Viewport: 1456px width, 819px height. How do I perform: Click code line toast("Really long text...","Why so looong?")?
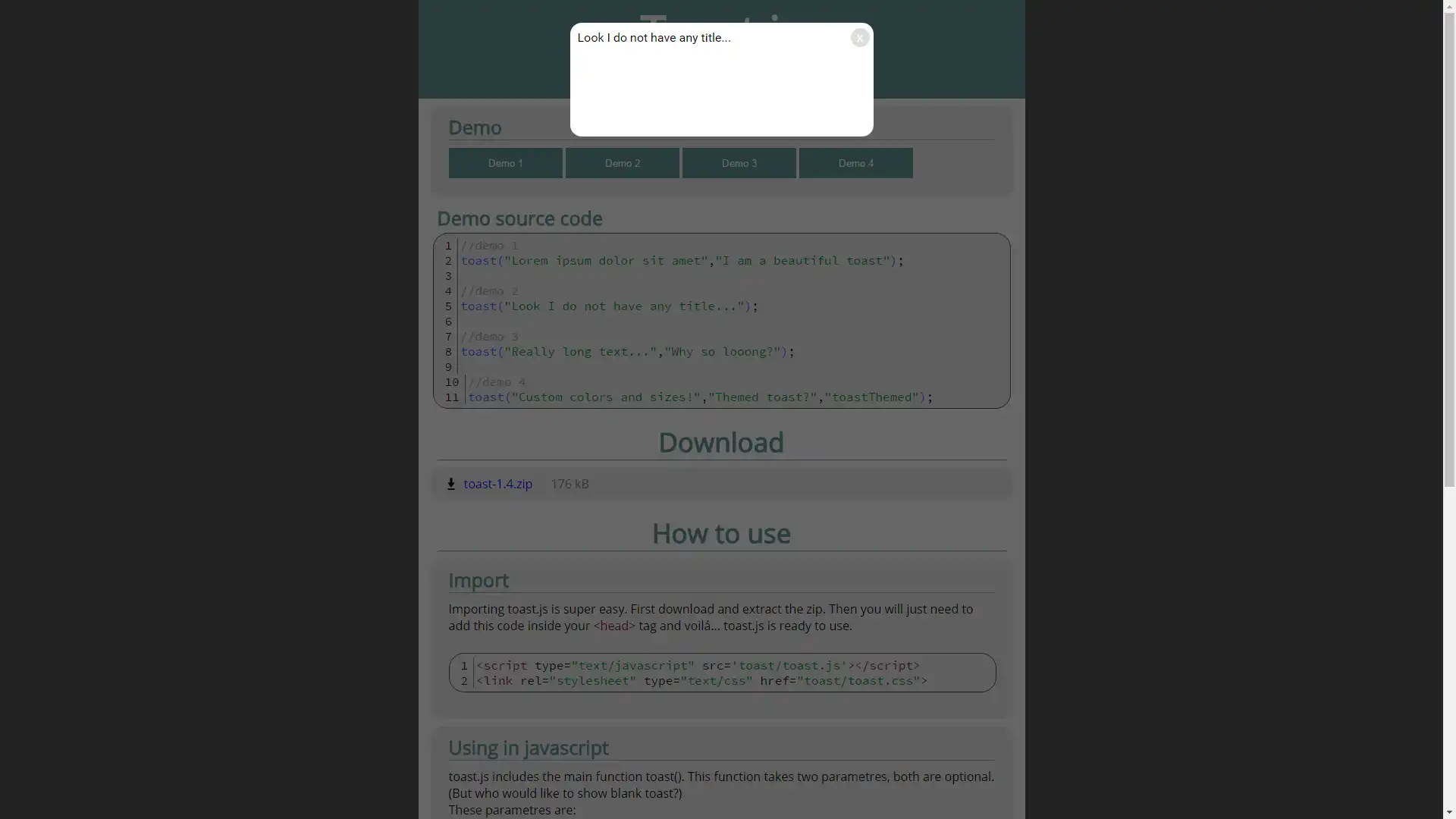click(628, 352)
